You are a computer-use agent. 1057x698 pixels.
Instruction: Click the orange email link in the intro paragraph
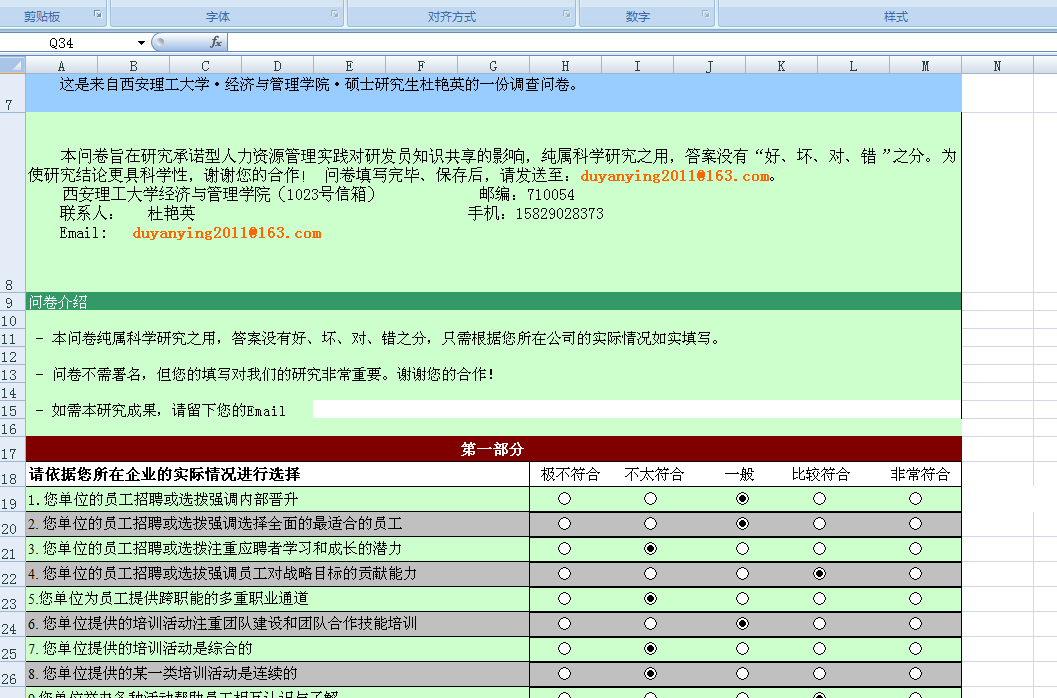point(675,176)
